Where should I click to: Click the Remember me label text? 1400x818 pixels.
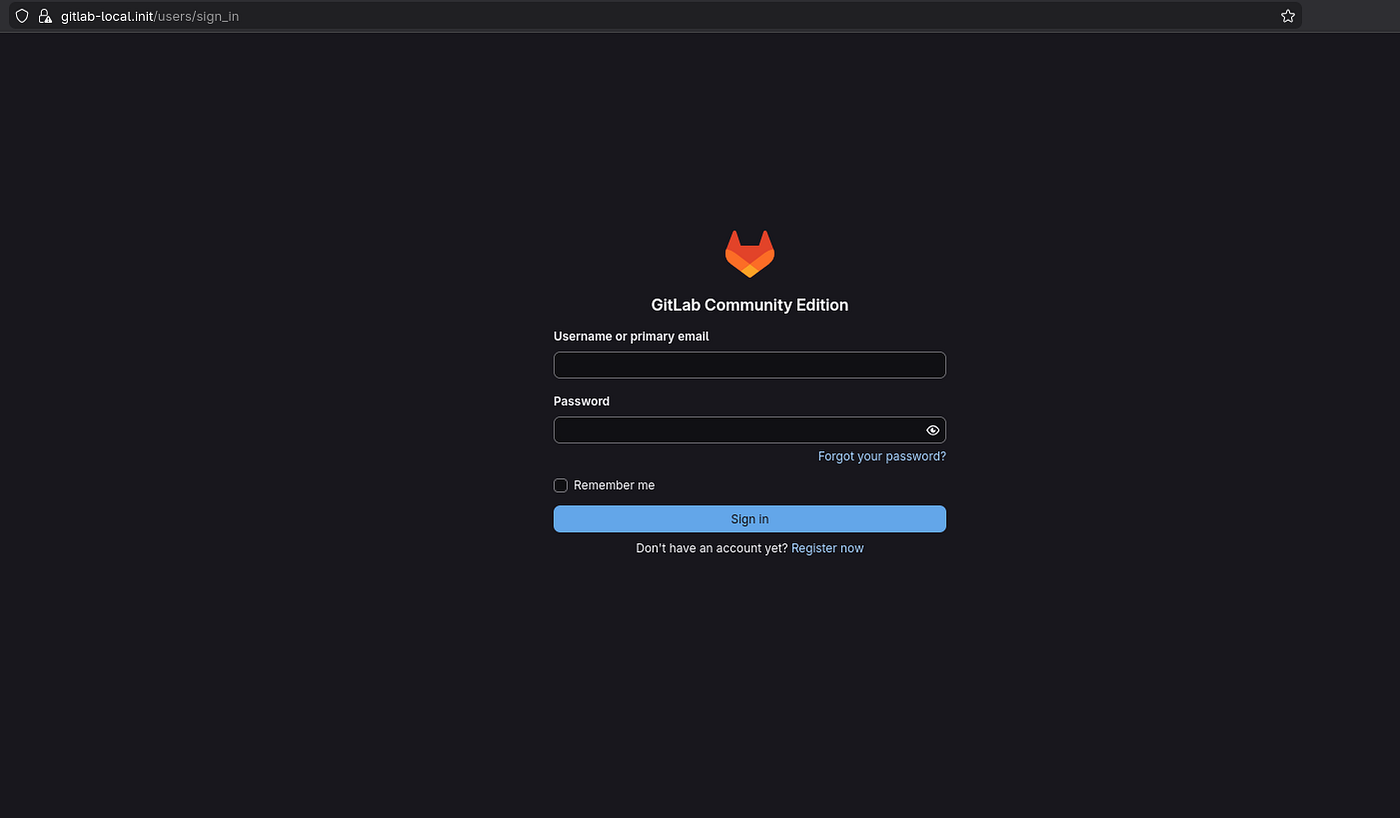tap(614, 485)
